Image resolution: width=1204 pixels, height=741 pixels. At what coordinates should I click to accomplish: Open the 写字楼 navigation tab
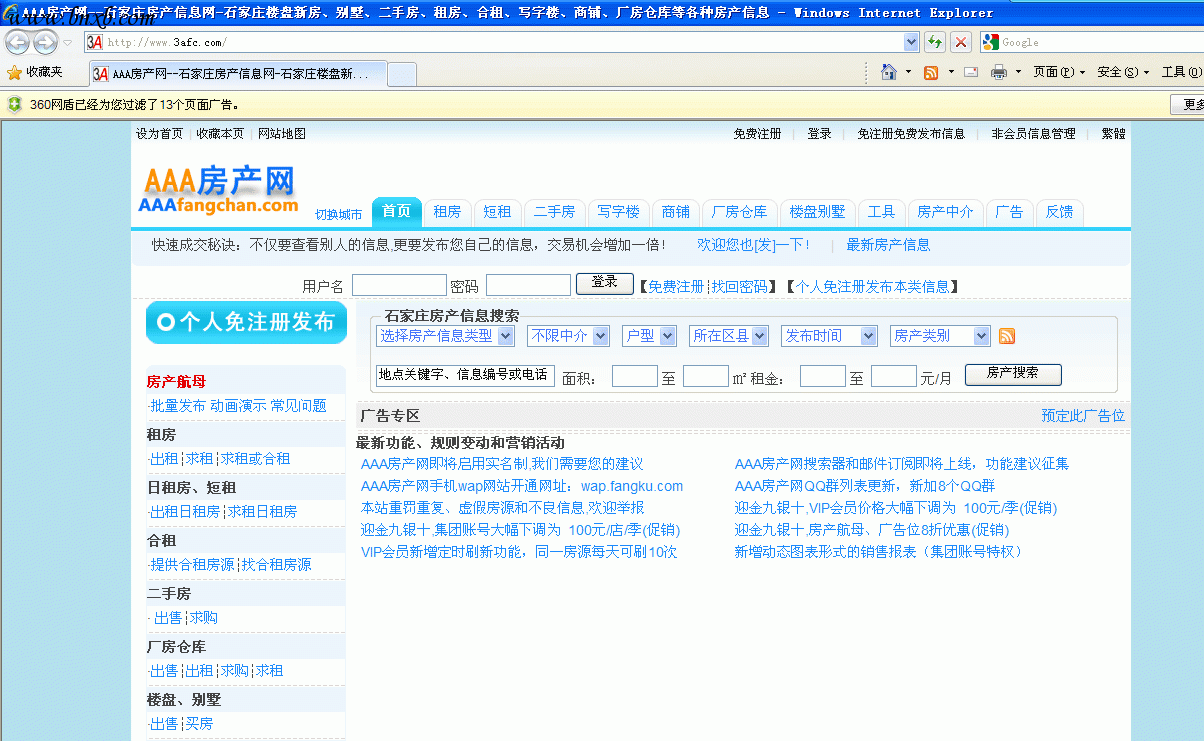618,212
